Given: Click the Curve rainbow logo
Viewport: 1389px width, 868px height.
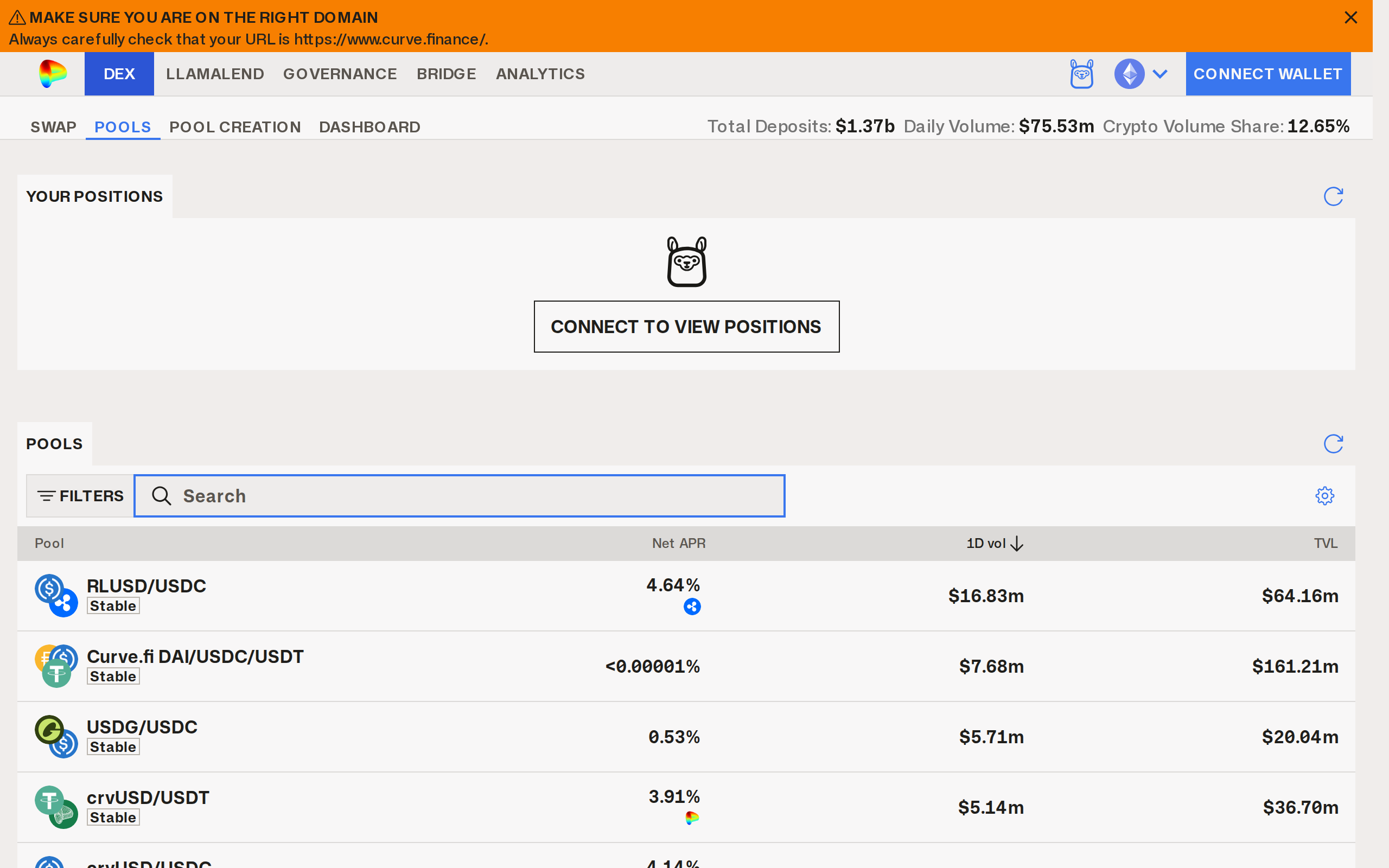Looking at the screenshot, I should coord(53,74).
